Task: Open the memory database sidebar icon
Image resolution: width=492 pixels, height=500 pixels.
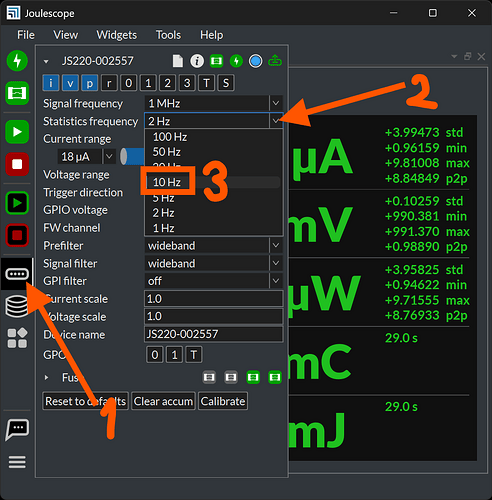Action: coord(17,306)
